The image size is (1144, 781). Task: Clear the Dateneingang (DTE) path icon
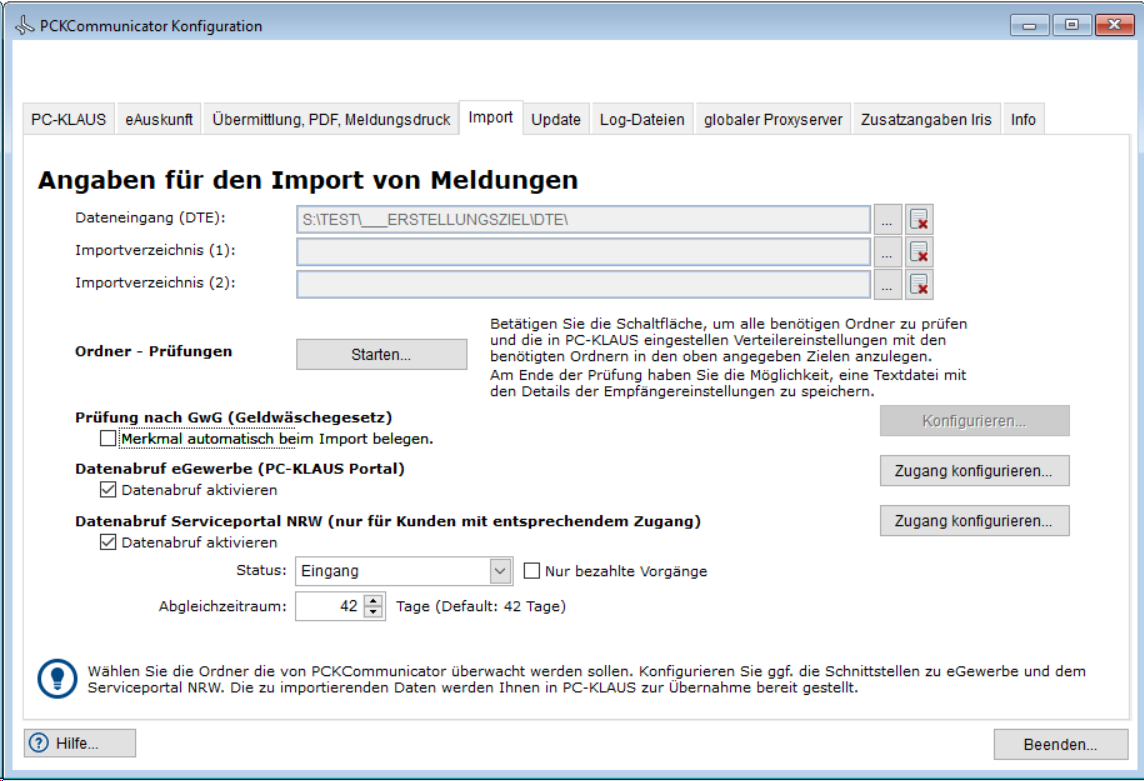point(919,220)
